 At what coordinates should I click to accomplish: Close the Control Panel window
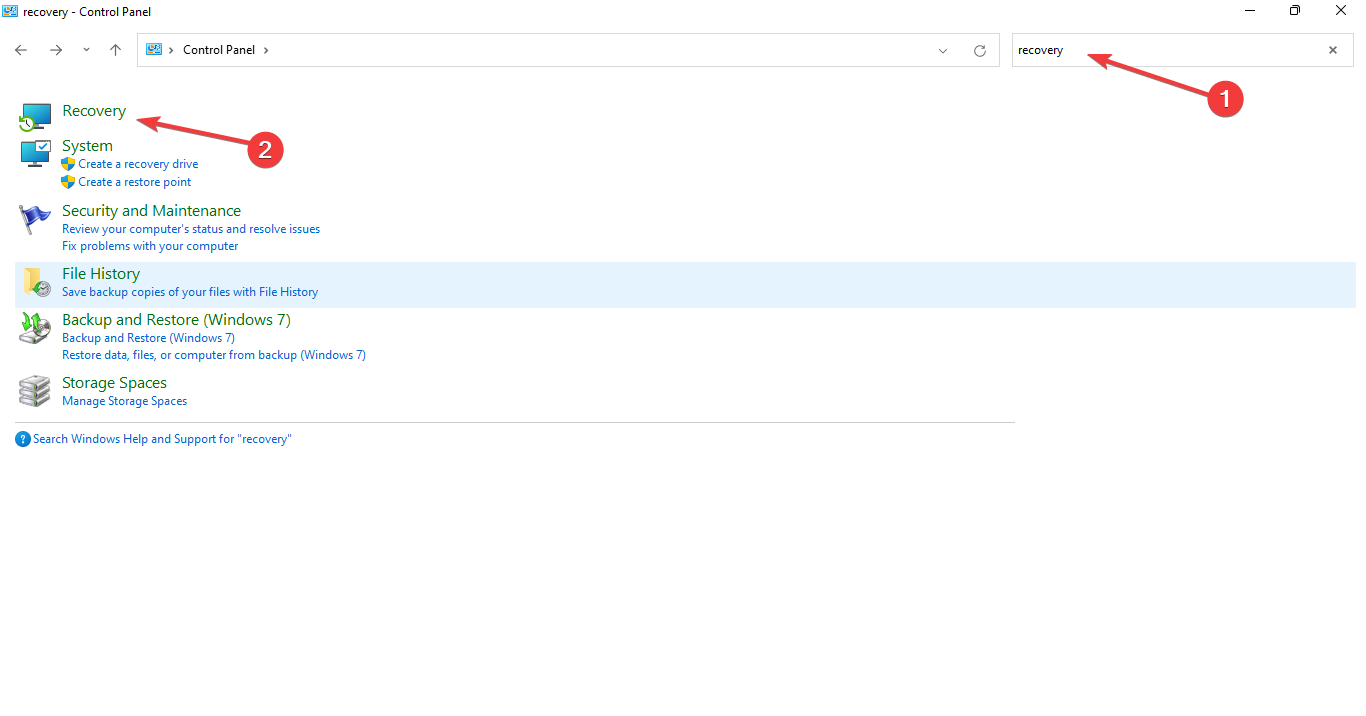click(1341, 10)
